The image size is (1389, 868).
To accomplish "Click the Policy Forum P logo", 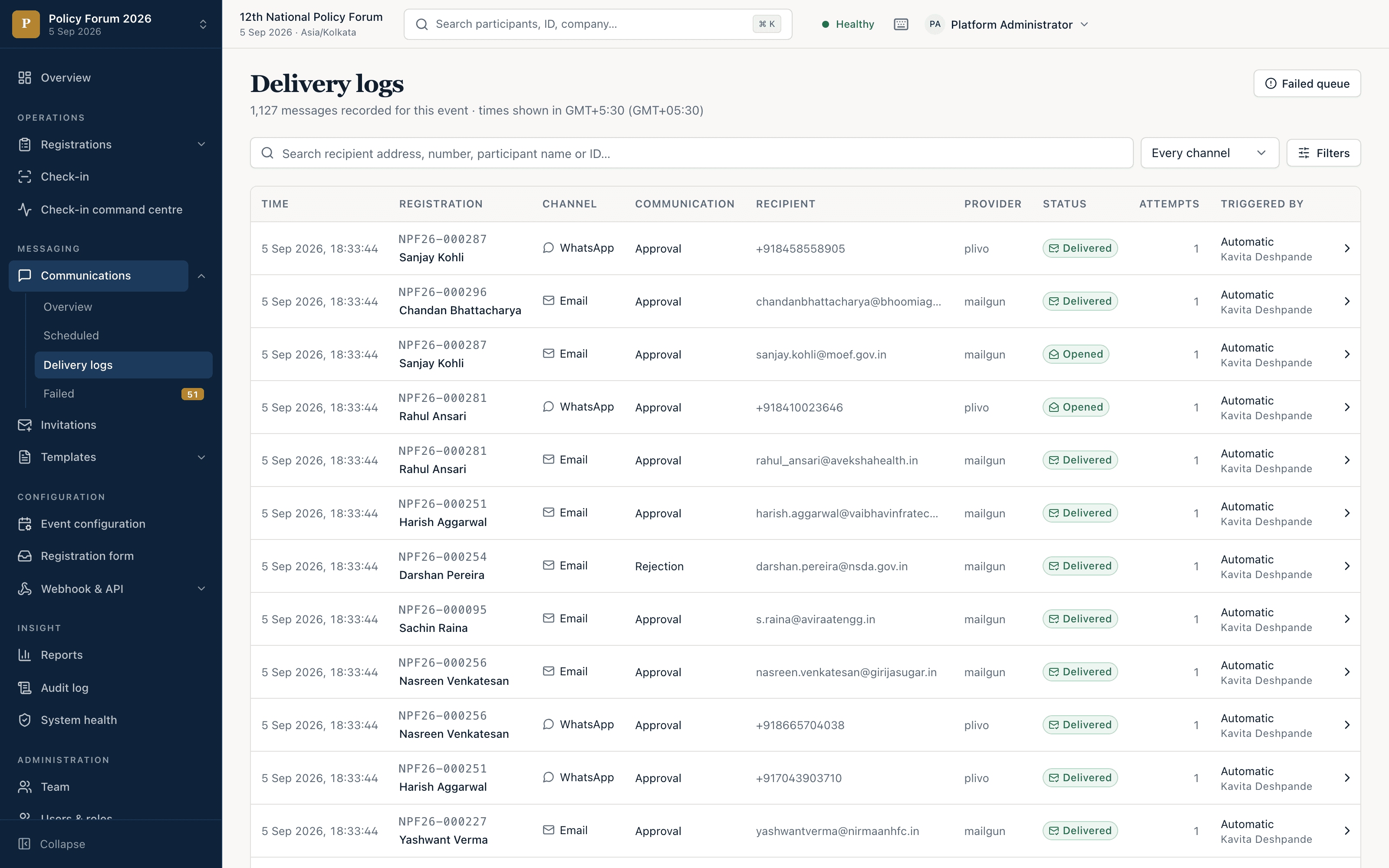I will pyautogui.click(x=26, y=24).
